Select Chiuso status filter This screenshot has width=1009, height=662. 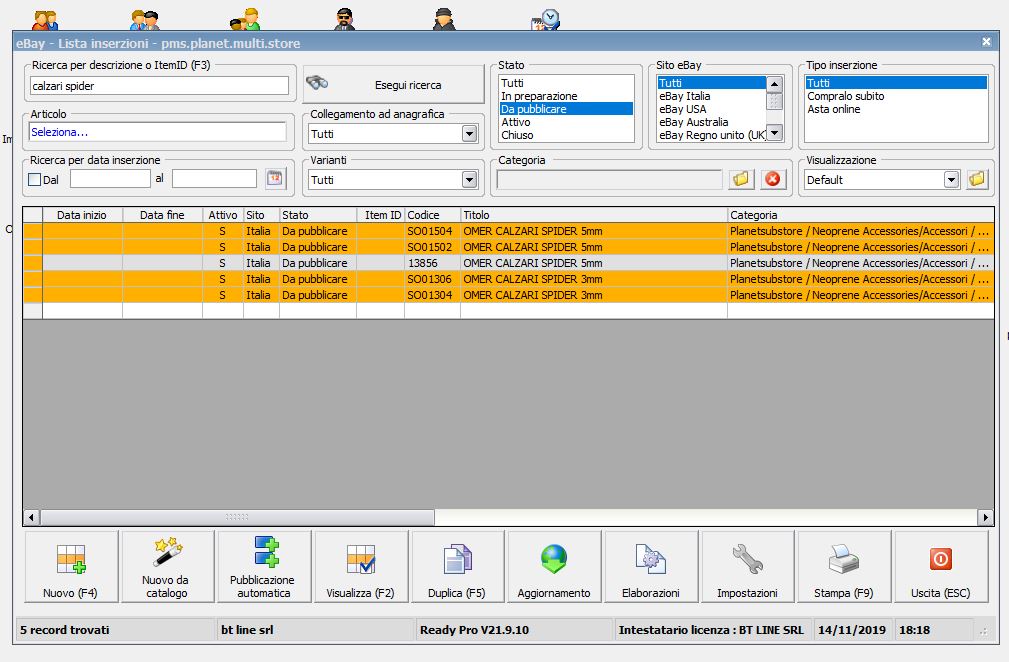pos(566,134)
